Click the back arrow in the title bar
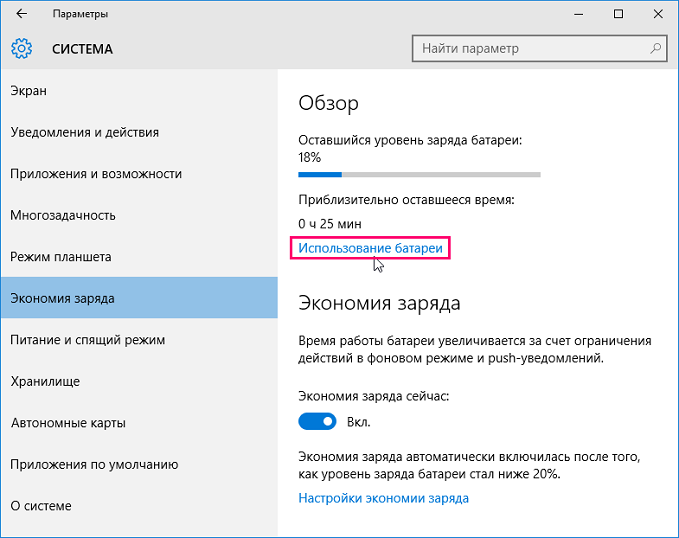The width and height of the screenshot is (679, 538). tap(21, 14)
